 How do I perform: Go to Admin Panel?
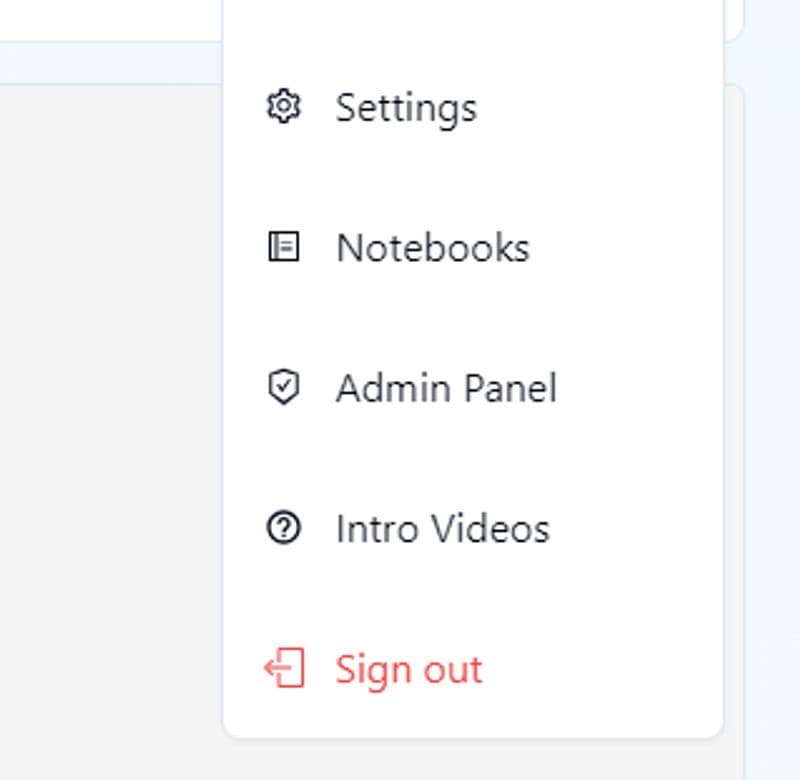(x=445, y=388)
